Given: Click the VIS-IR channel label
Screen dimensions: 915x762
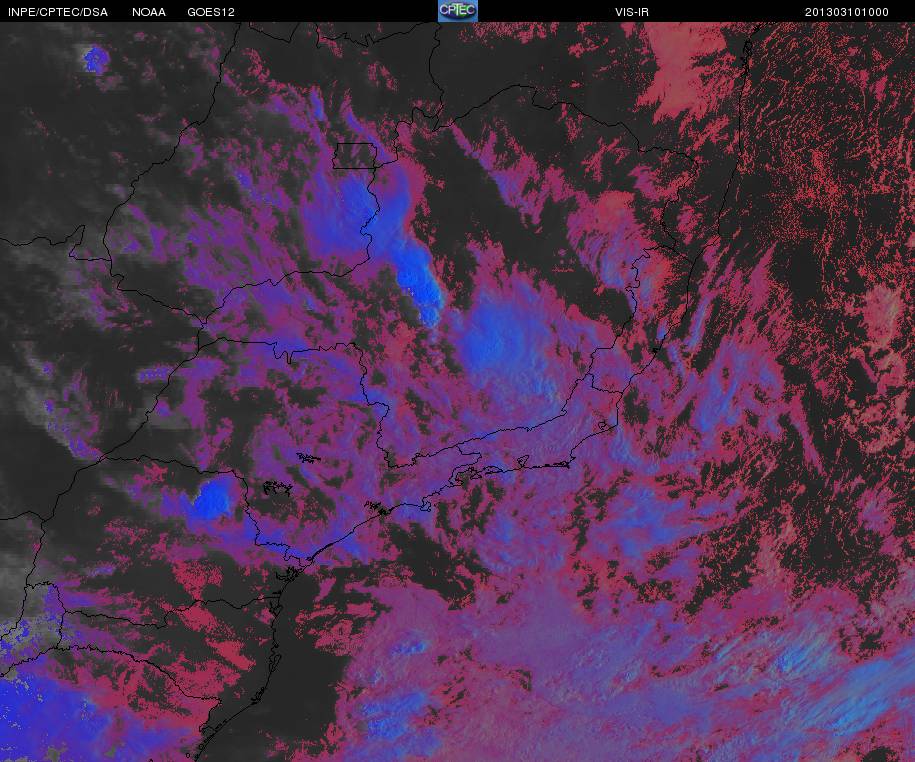Looking at the screenshot, I should pyautogui.click(x=631, y=12).
